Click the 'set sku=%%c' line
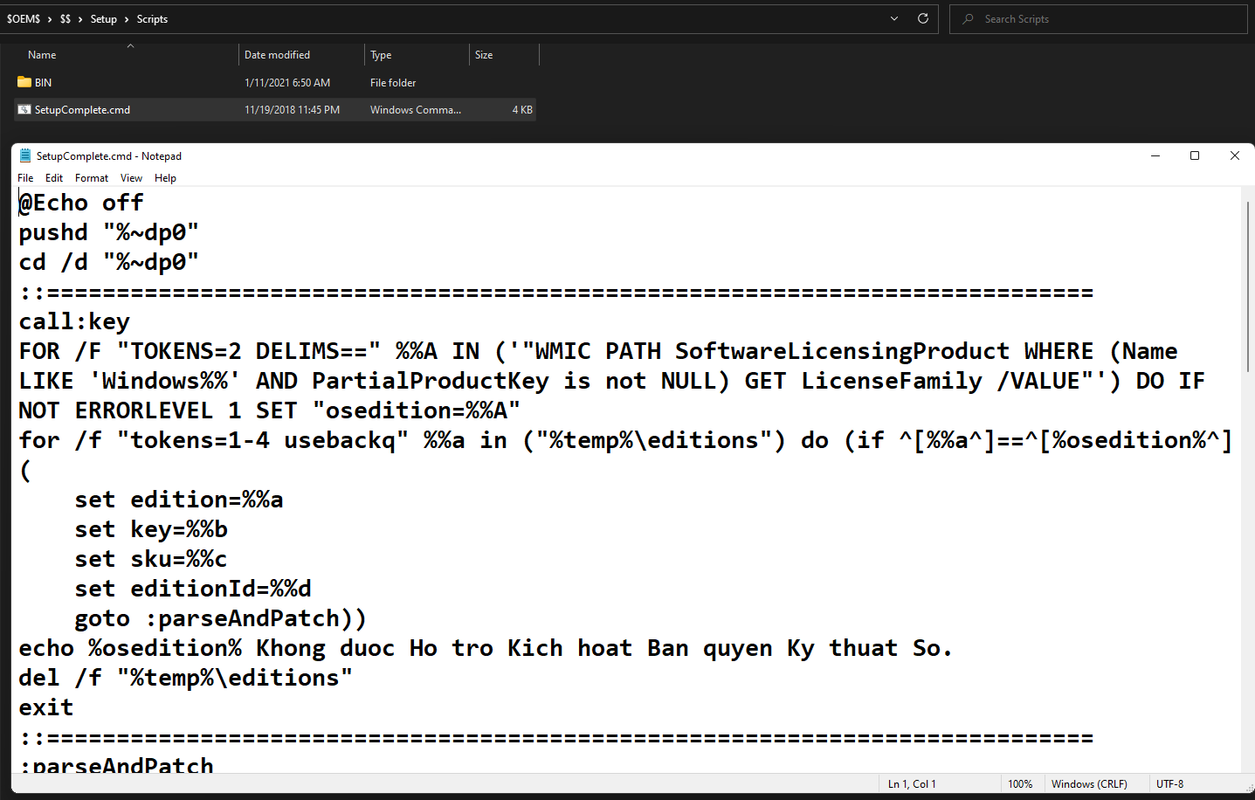Screen dimensions: 1255x800 151,559
